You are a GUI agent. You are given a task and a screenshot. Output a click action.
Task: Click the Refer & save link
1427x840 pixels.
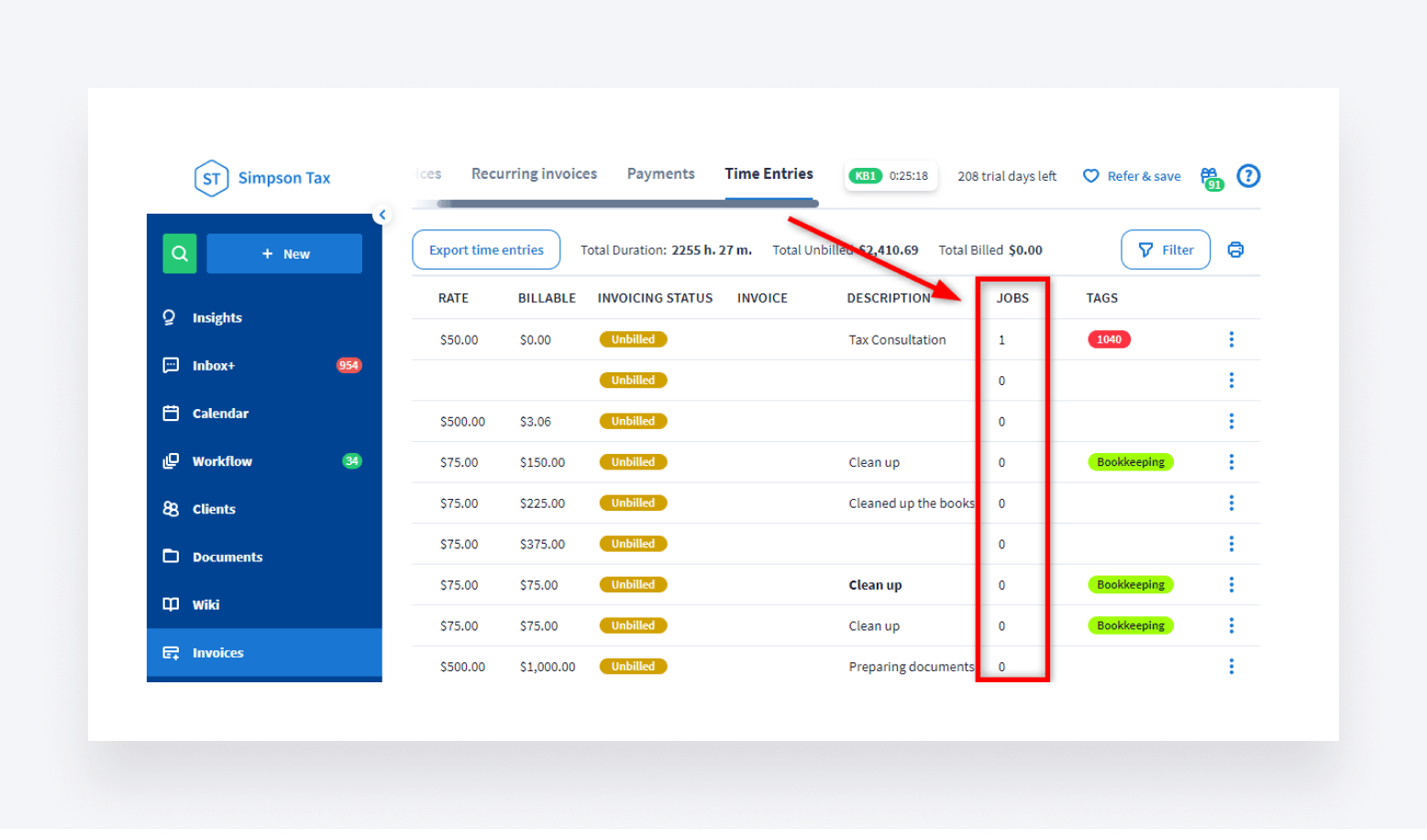(1132, 176)
